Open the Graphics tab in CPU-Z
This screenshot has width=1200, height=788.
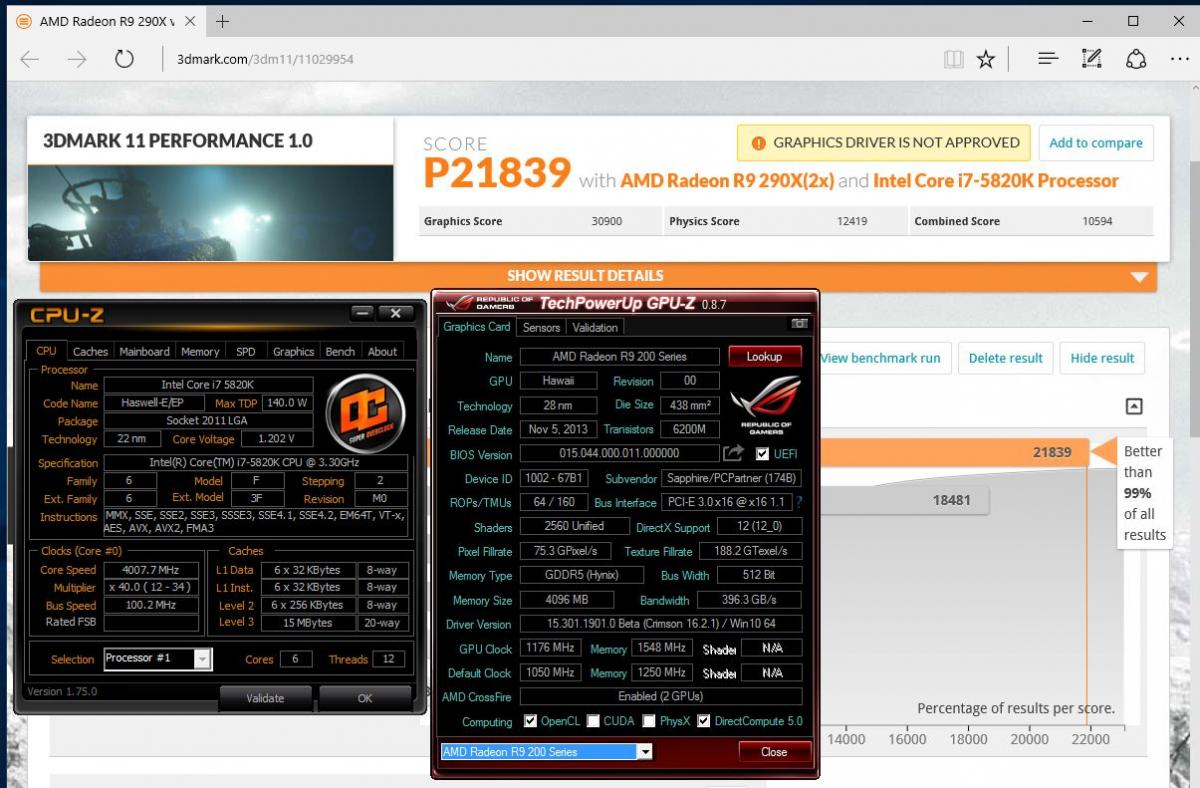293,351
